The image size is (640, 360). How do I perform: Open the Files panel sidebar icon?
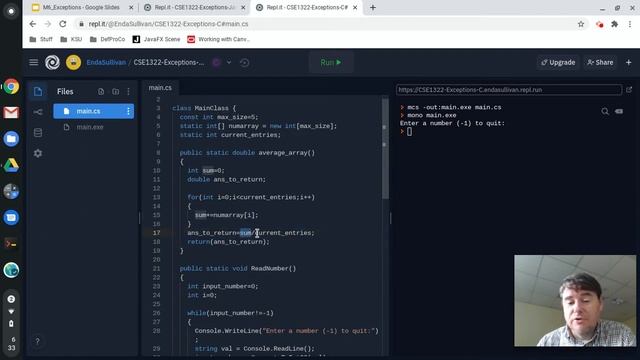(38, 91)
